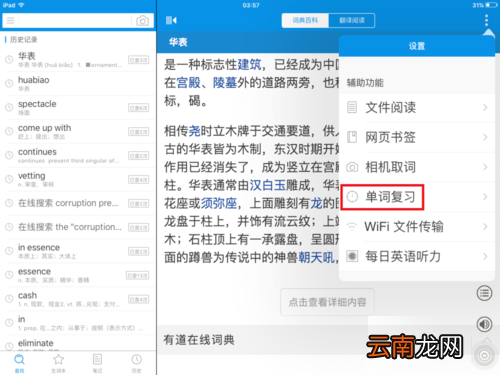This screenshot has height=375, width=500.
Task: Open history entry 在线搜索 corruption pre...
Action: [x=78, y=203]
